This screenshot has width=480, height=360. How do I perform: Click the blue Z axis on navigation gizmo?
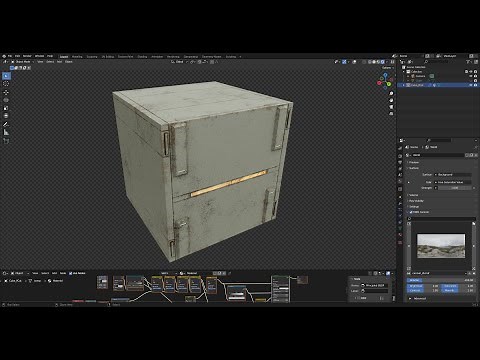385,75
